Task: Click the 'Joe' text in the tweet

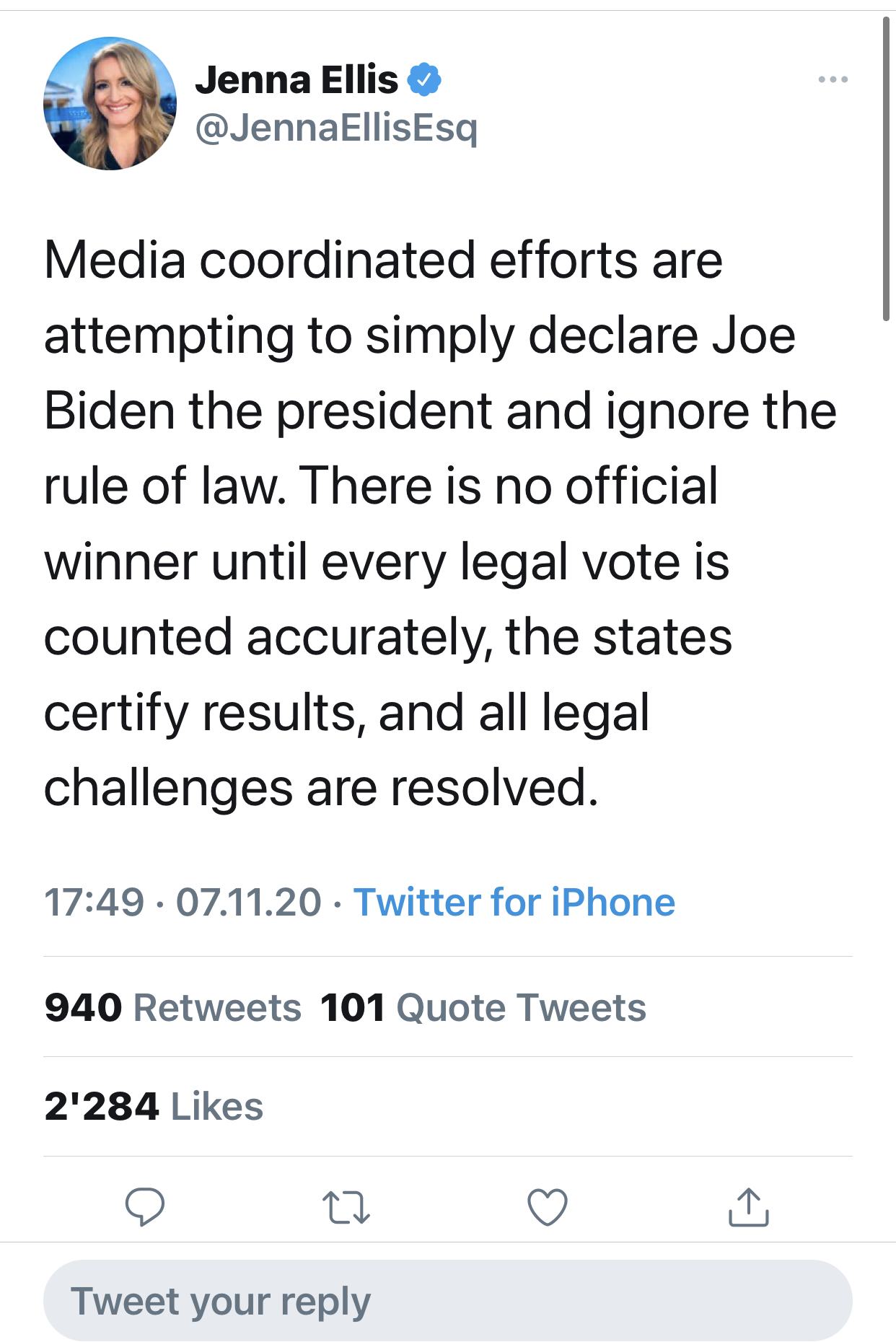Action: click(x=753, y=335)
